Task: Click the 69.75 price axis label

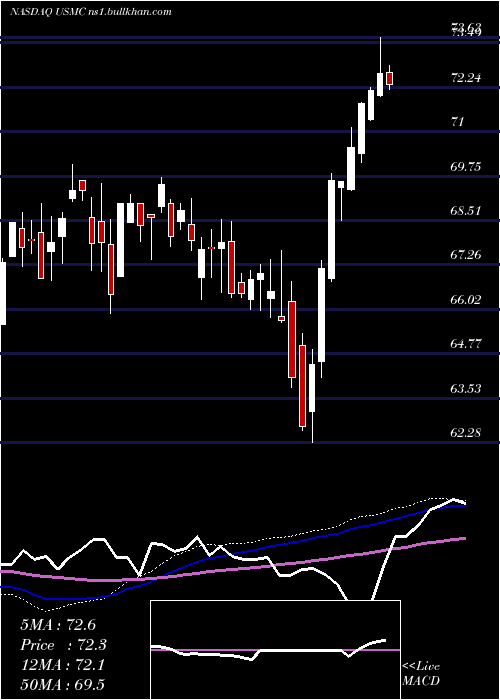Action: (466, 167)
